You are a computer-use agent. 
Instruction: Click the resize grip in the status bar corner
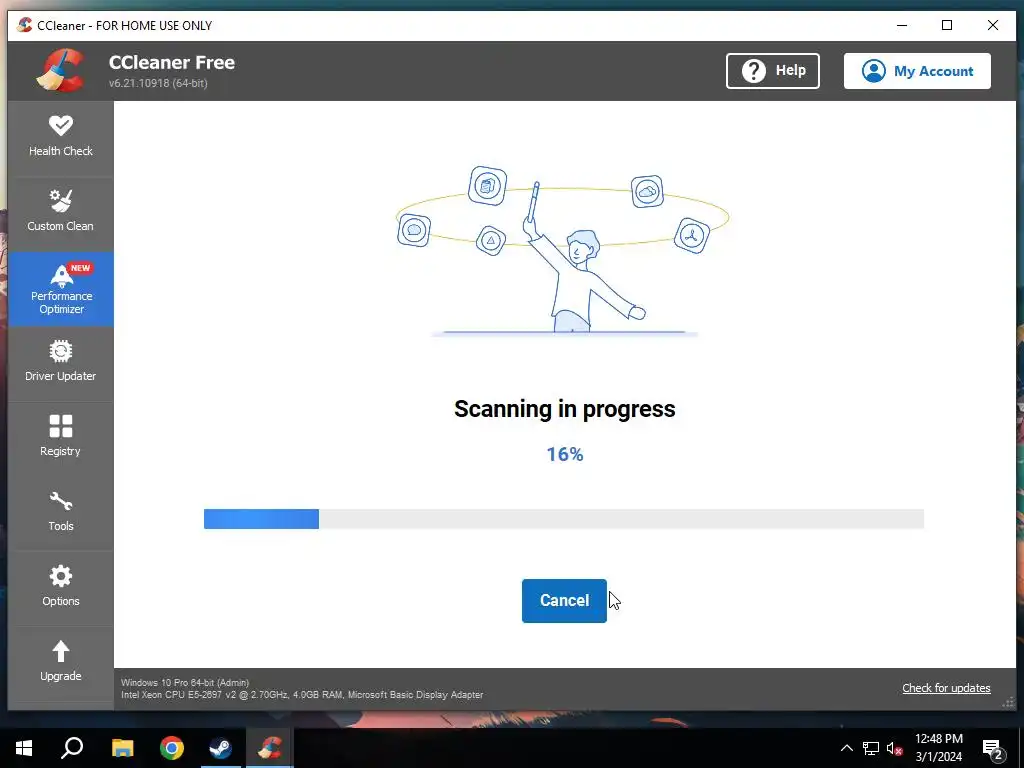coord(1009,703)
